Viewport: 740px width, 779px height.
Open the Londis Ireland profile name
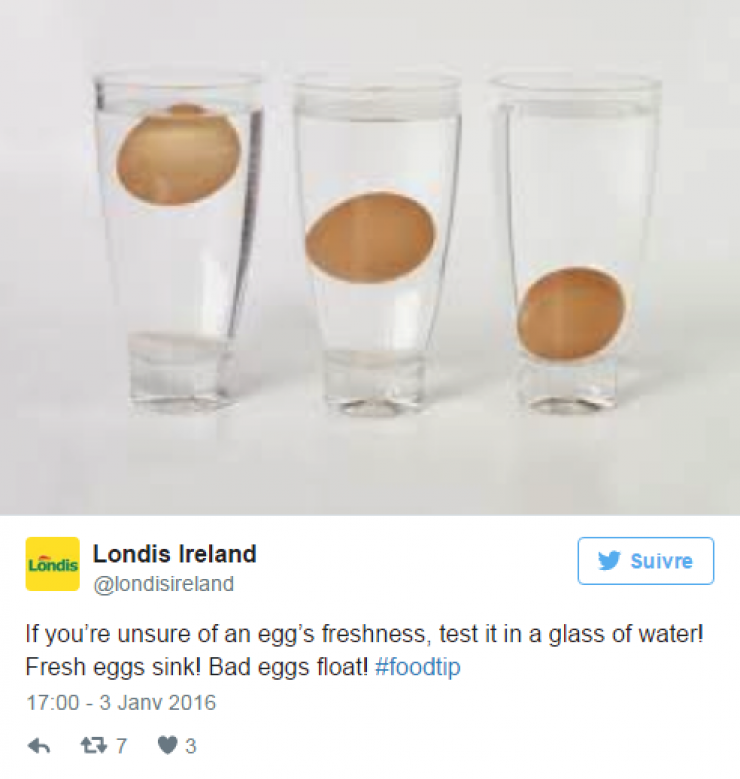174,553
